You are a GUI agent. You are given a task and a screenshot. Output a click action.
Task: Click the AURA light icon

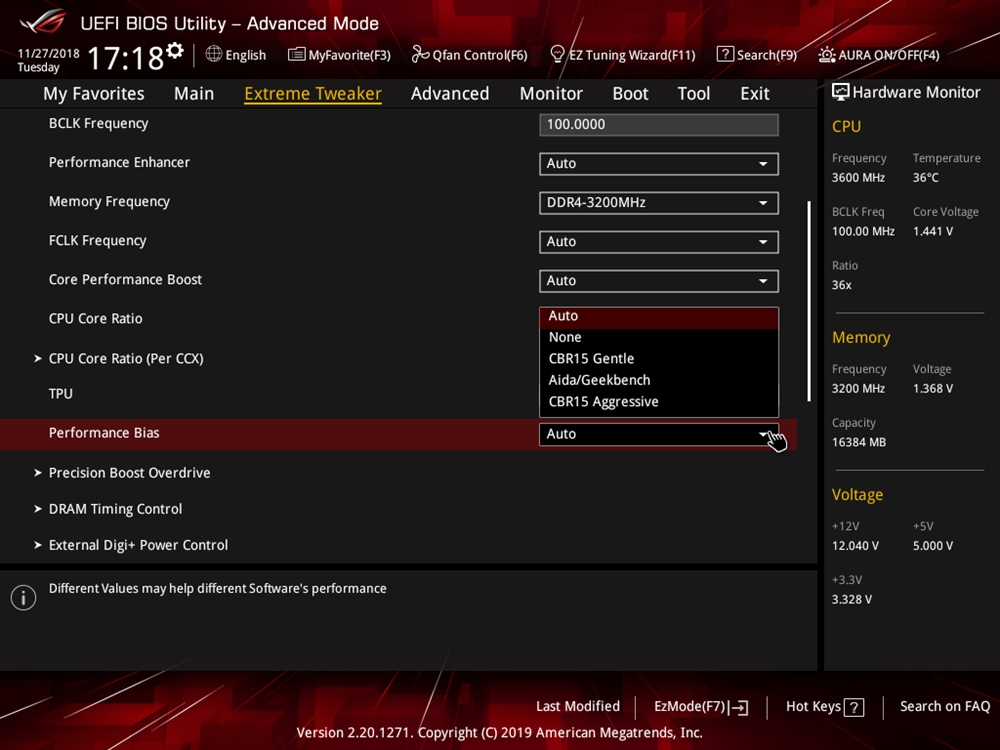[x=827, y=55]
